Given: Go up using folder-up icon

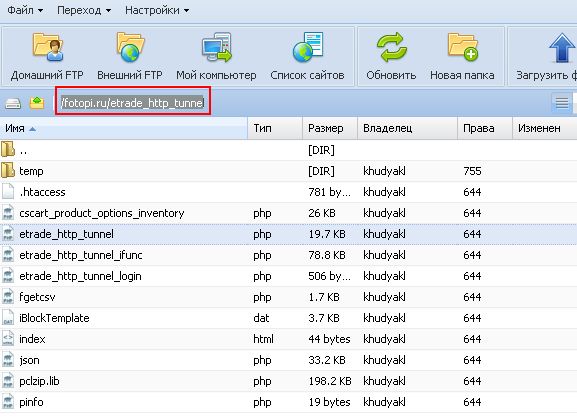Looking at the screenshot, I should 37,103.
